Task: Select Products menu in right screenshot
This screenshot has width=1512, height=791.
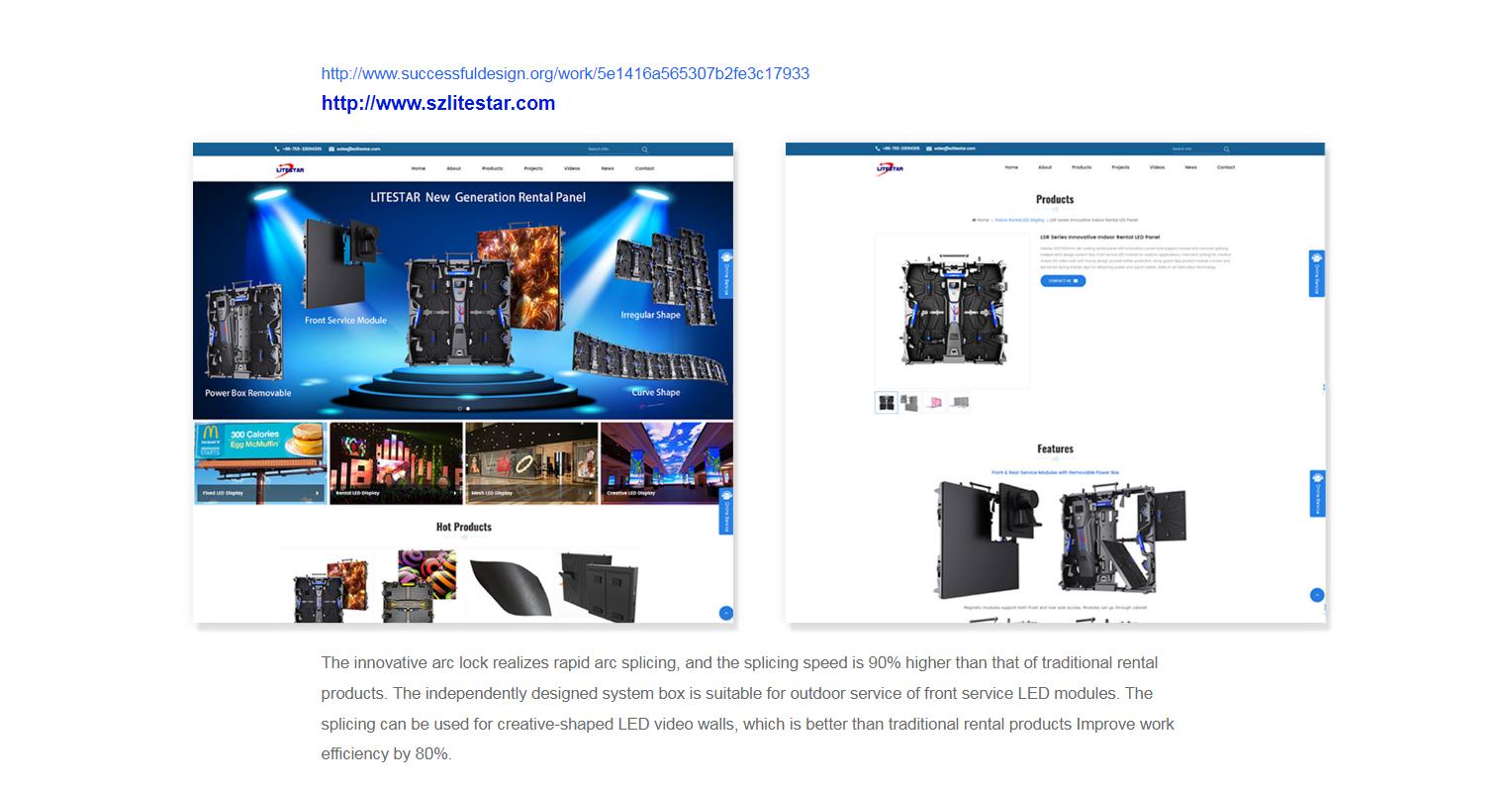Action: click(1082, 167)
